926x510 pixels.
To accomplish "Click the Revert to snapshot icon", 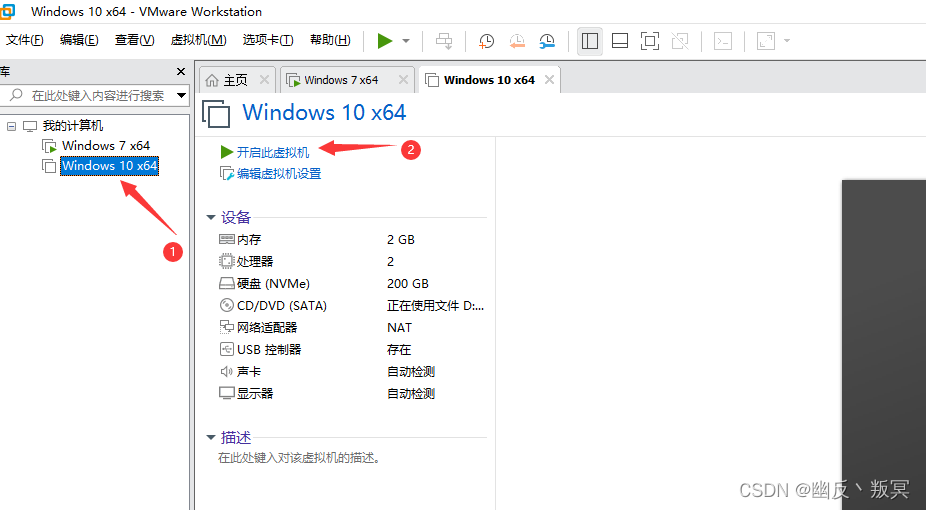I will (x=517, y=41).
